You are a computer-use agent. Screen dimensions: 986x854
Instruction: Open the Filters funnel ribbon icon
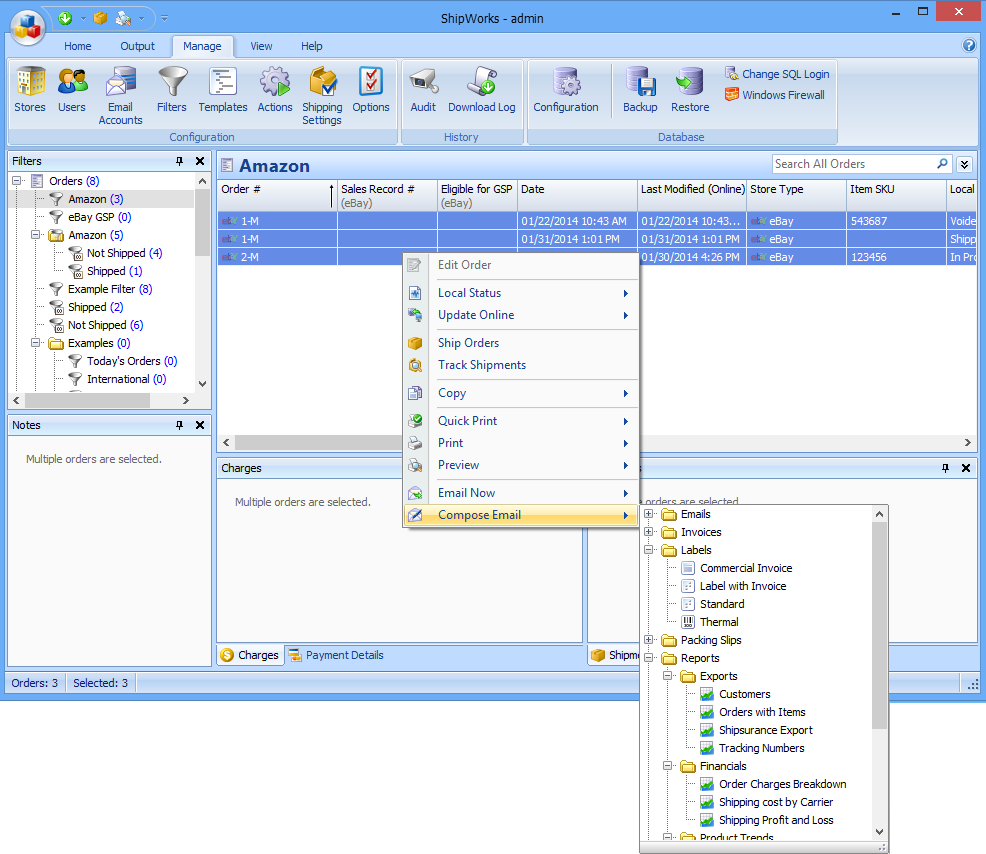172,90
